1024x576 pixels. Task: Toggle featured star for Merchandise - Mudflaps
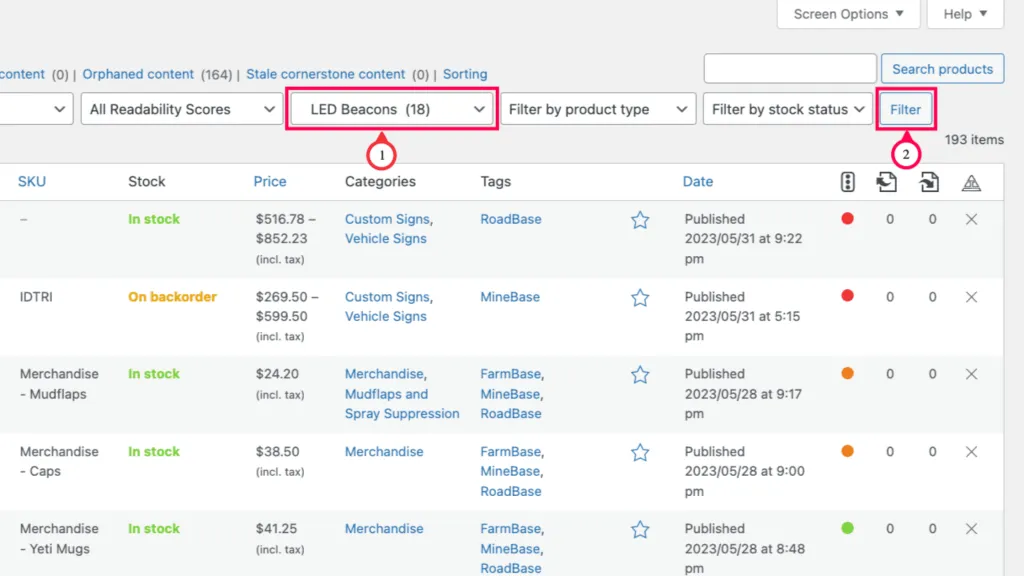(x=640, y=375)
